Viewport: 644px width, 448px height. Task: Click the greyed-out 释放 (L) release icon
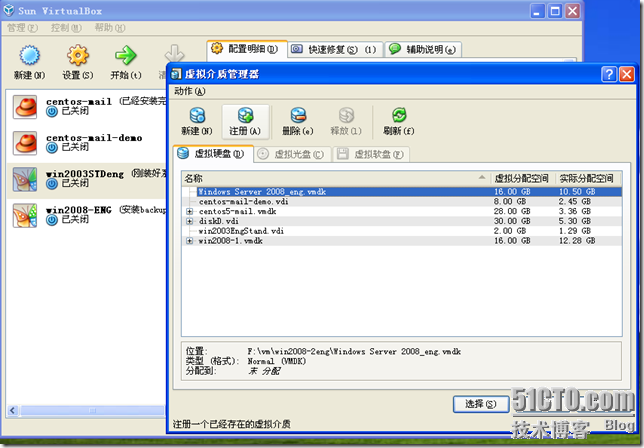click(x=346, y=116)
